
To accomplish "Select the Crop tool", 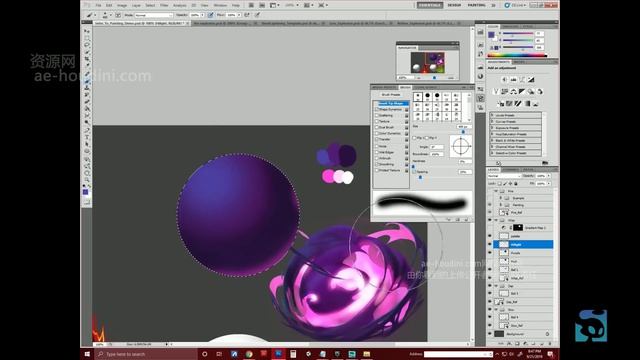I will (x=87, y=59).
